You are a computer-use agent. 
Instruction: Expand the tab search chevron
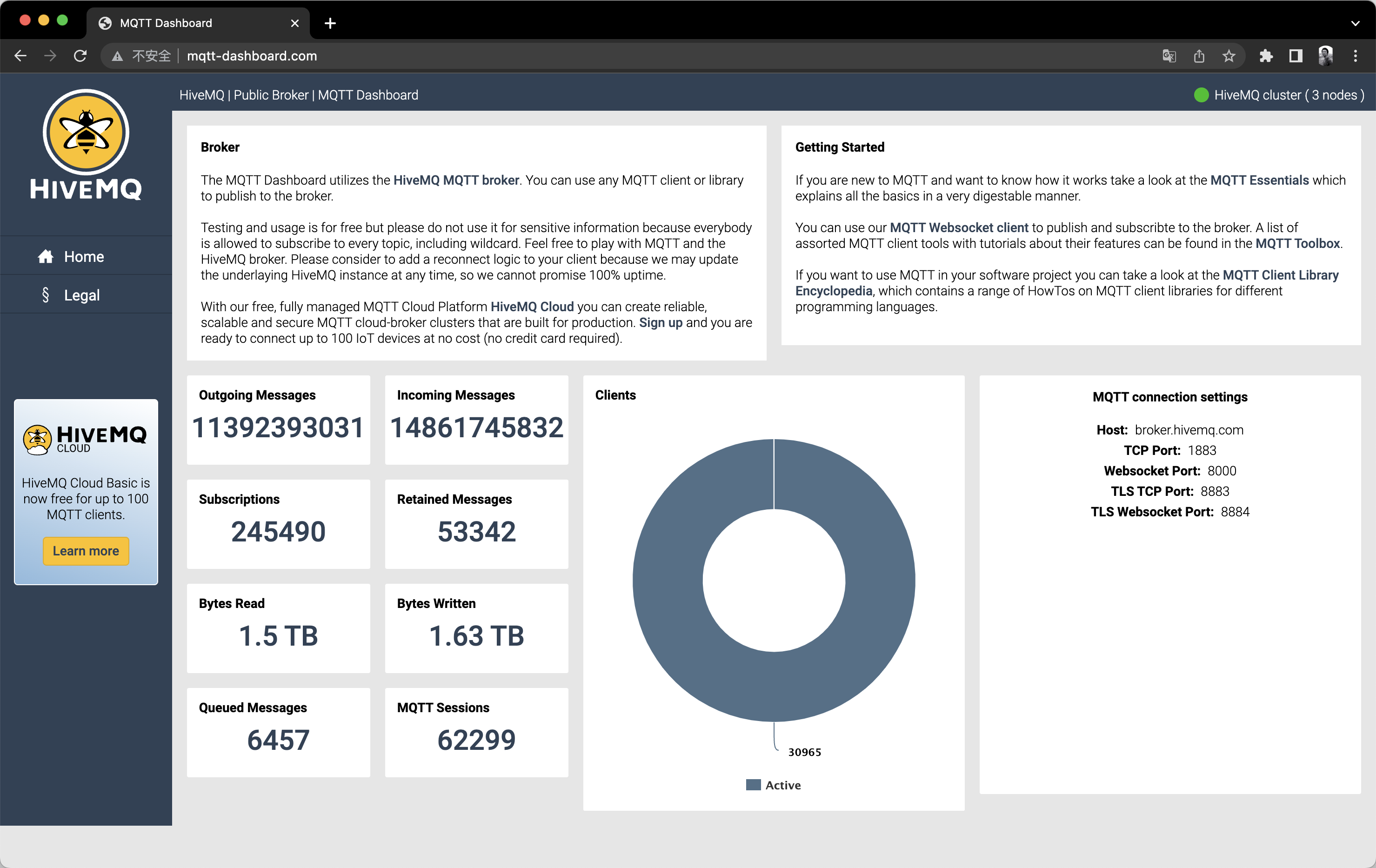pyautogui.click(x=1356, y=23)
